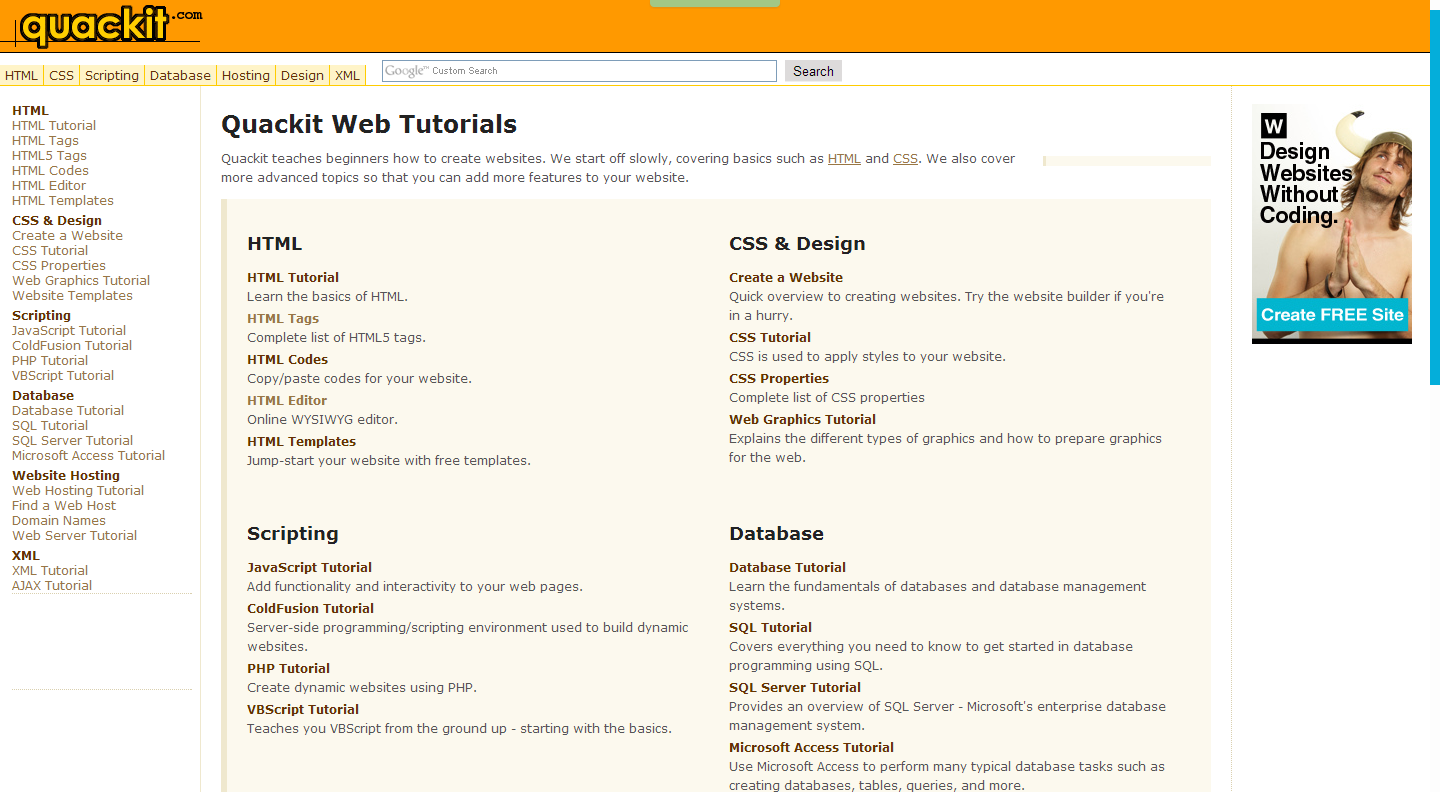Viewport: 1440px width, 792px height.
Task: Open Microsoft Access Tutorial in the sidebar
Action: (88, 456)
